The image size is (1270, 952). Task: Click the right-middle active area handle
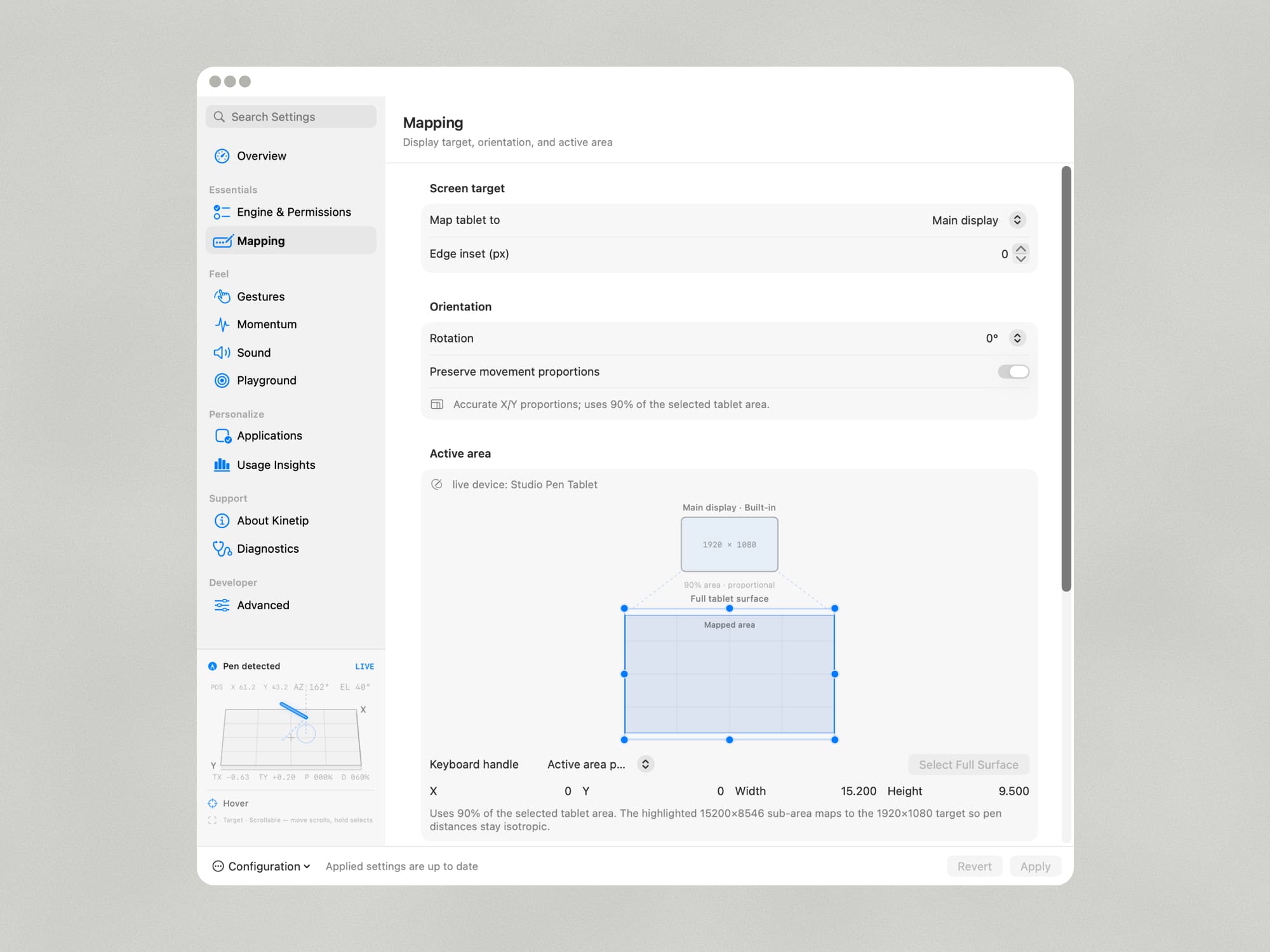click(835, 674)
